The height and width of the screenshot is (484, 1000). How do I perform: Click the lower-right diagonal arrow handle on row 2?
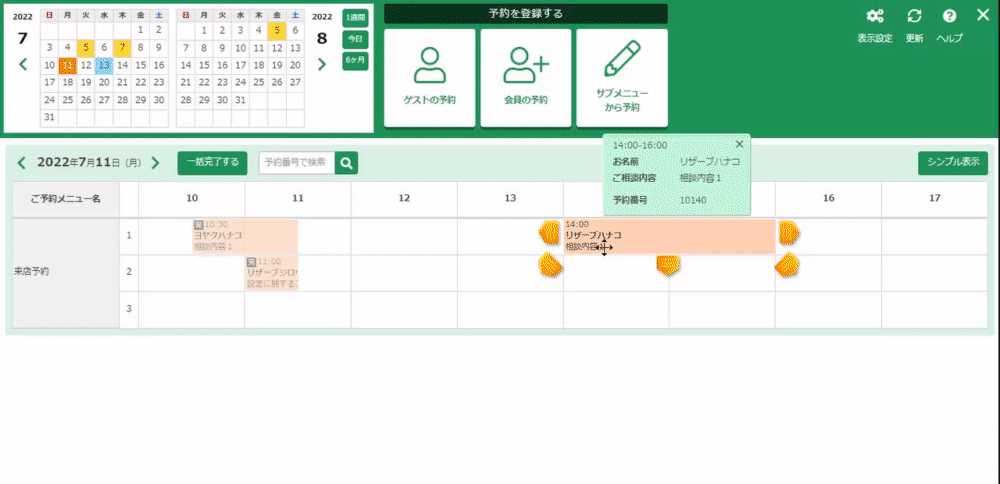788,264
